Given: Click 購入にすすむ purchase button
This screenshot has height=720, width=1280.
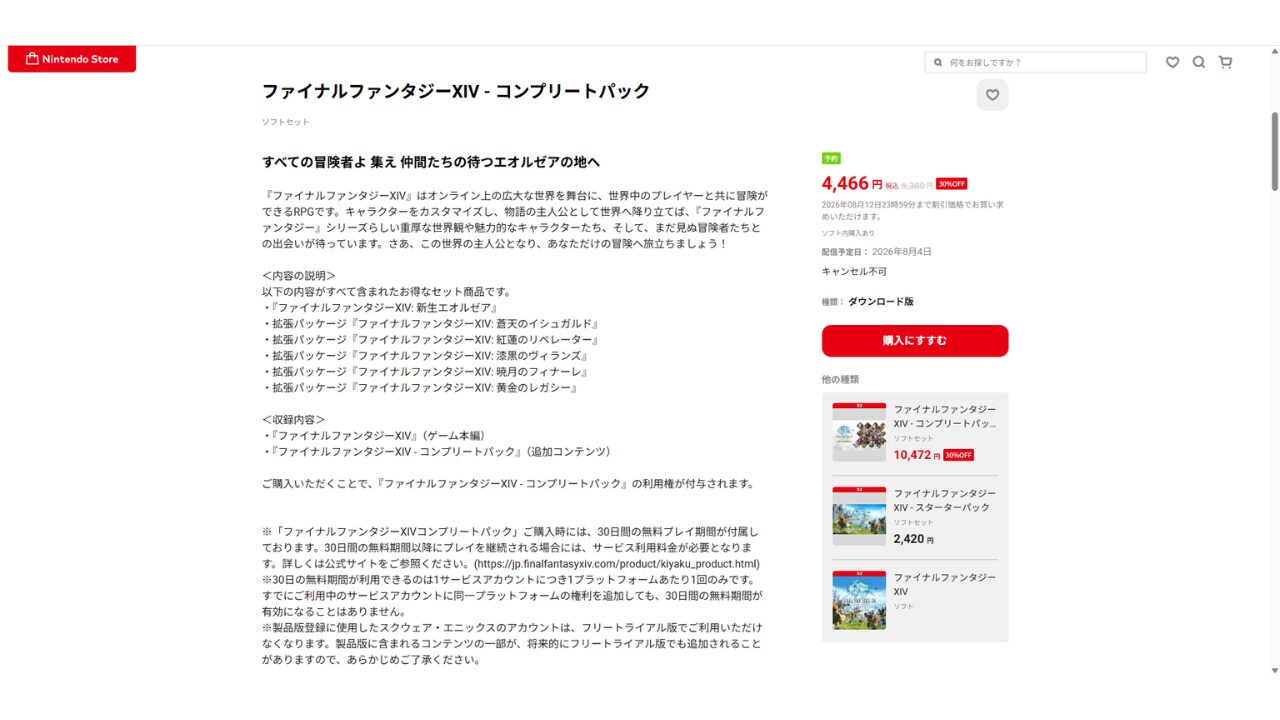Looking at the screenshot, I should pyautogui.click(x=915, y=341).
